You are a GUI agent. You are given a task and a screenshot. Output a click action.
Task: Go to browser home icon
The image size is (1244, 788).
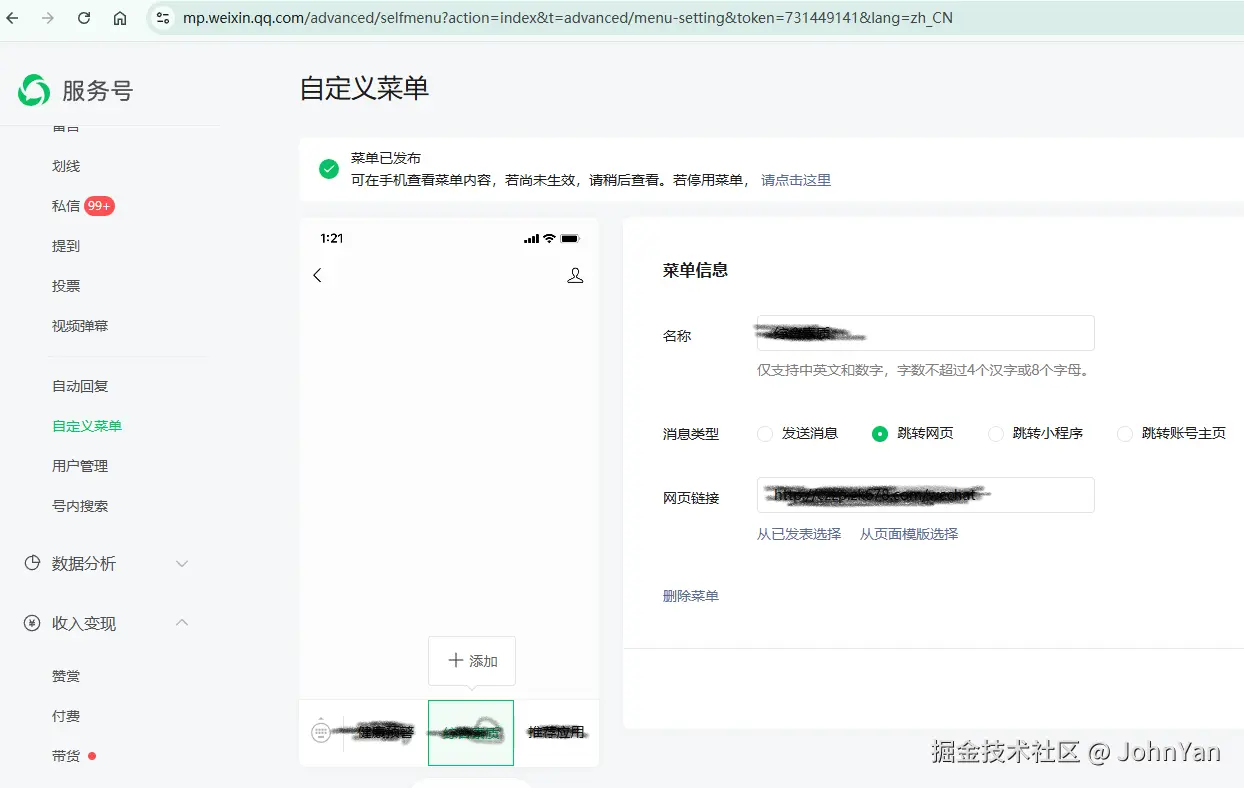pos(120,18)
